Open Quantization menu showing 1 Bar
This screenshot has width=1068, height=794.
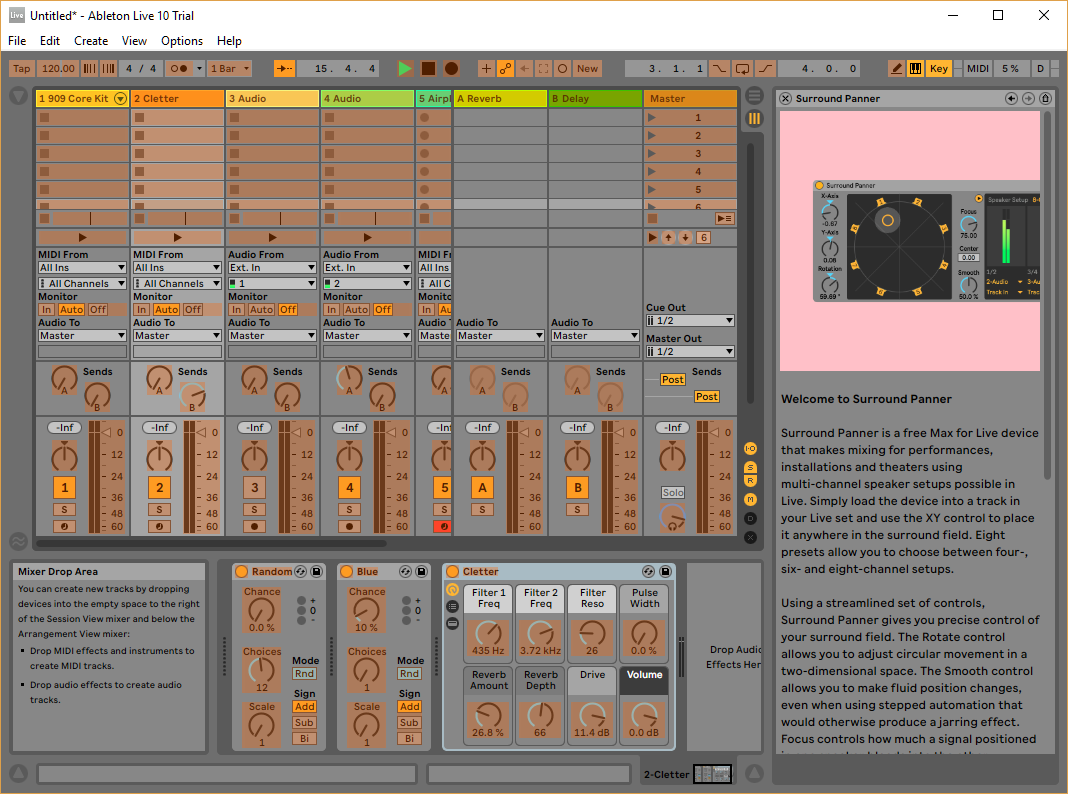[230, 68]
